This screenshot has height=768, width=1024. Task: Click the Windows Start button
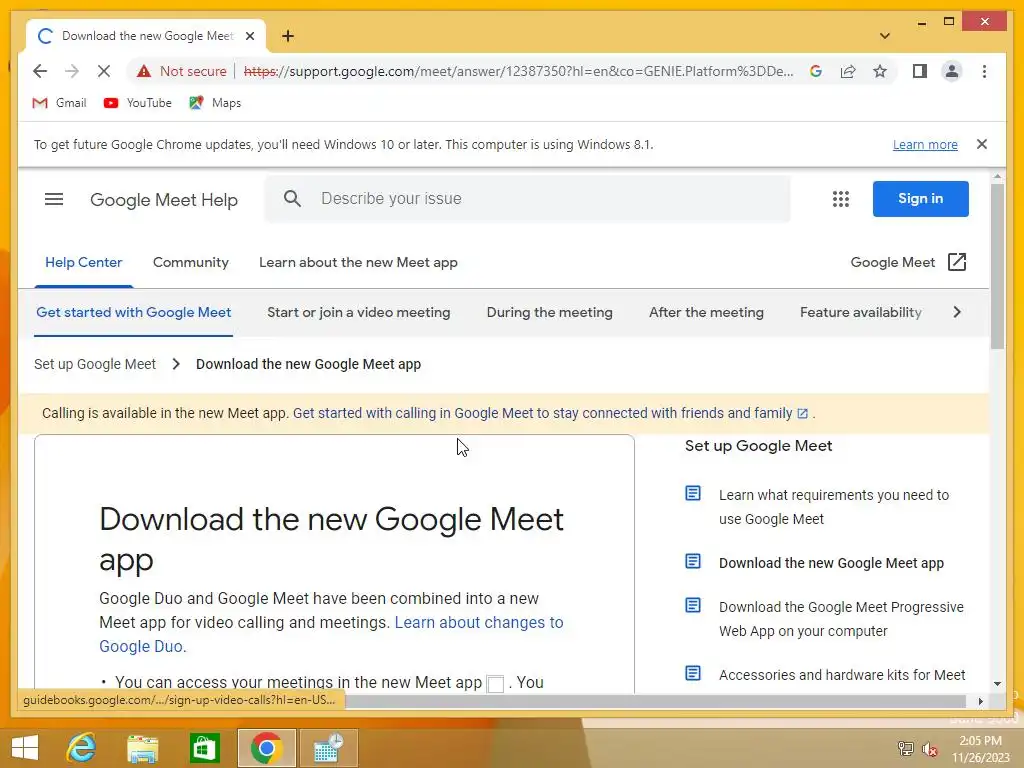[x=25, y=748]
